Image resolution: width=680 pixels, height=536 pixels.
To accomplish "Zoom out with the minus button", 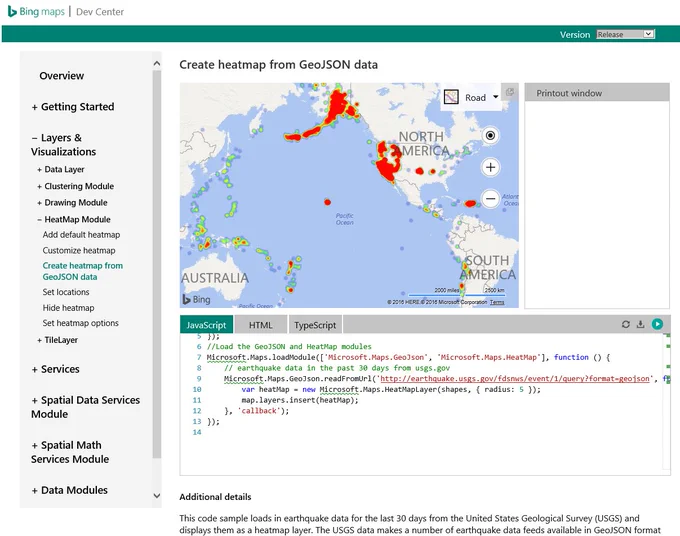I will coord(490,199).
